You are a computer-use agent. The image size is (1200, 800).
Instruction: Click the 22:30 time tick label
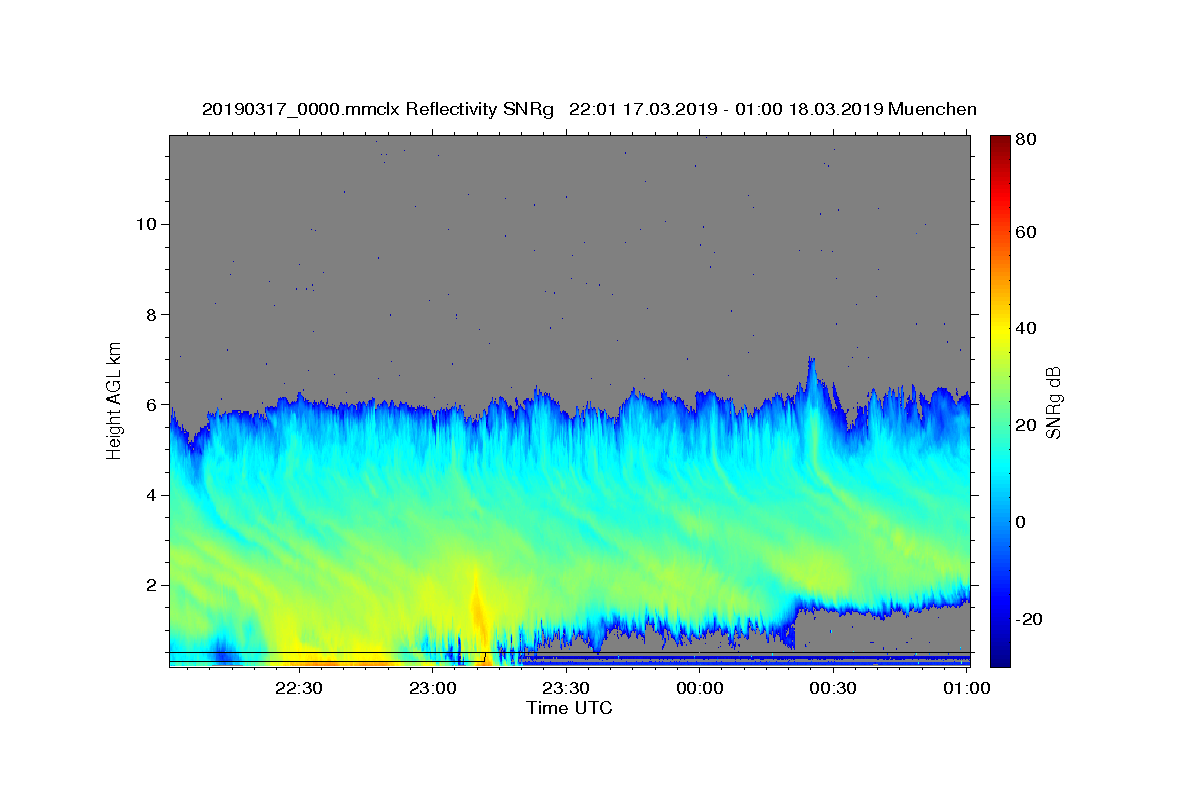[x=298, y=688]
